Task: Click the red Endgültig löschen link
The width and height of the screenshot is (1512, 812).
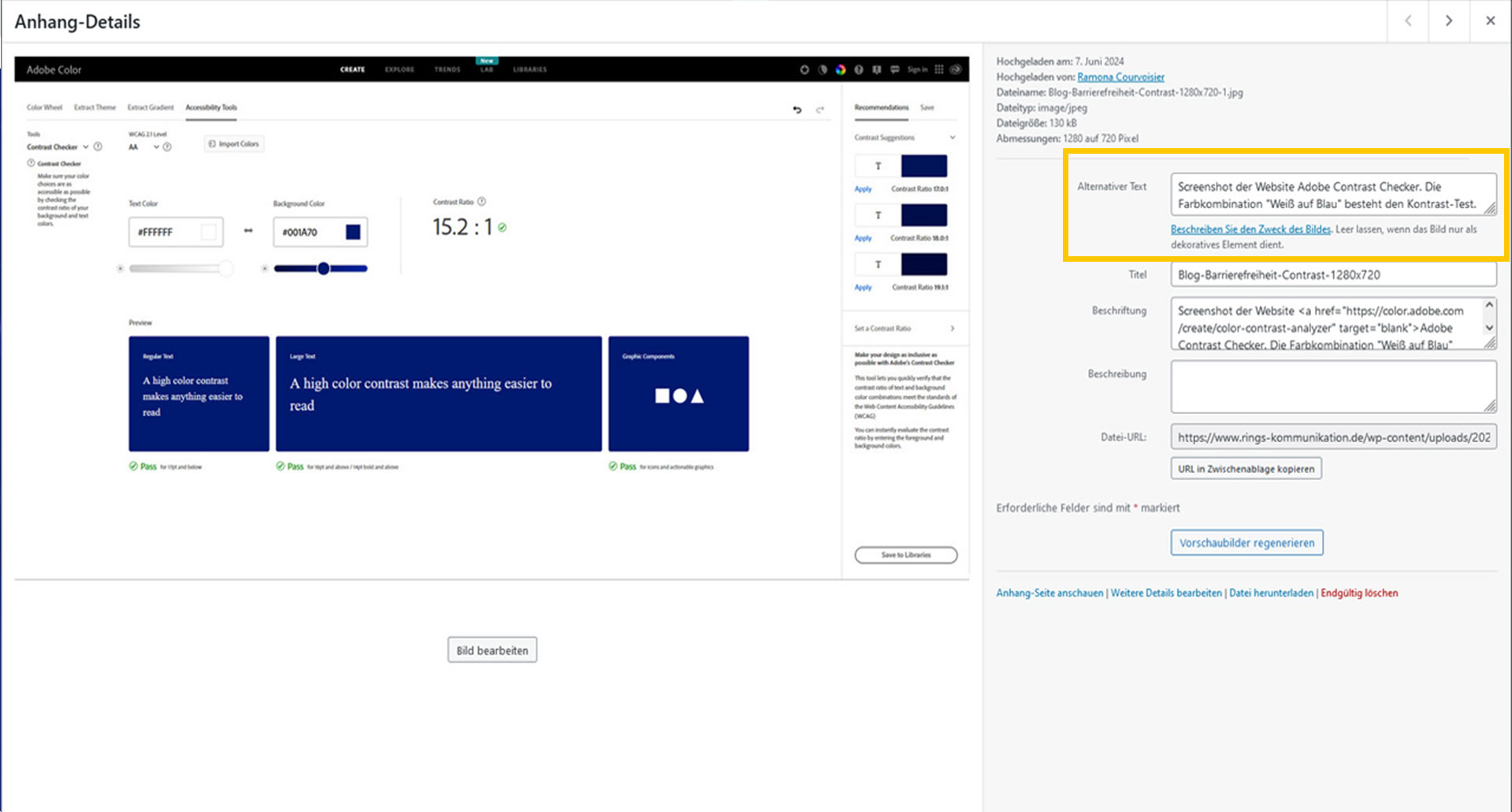Action: 1359,593
